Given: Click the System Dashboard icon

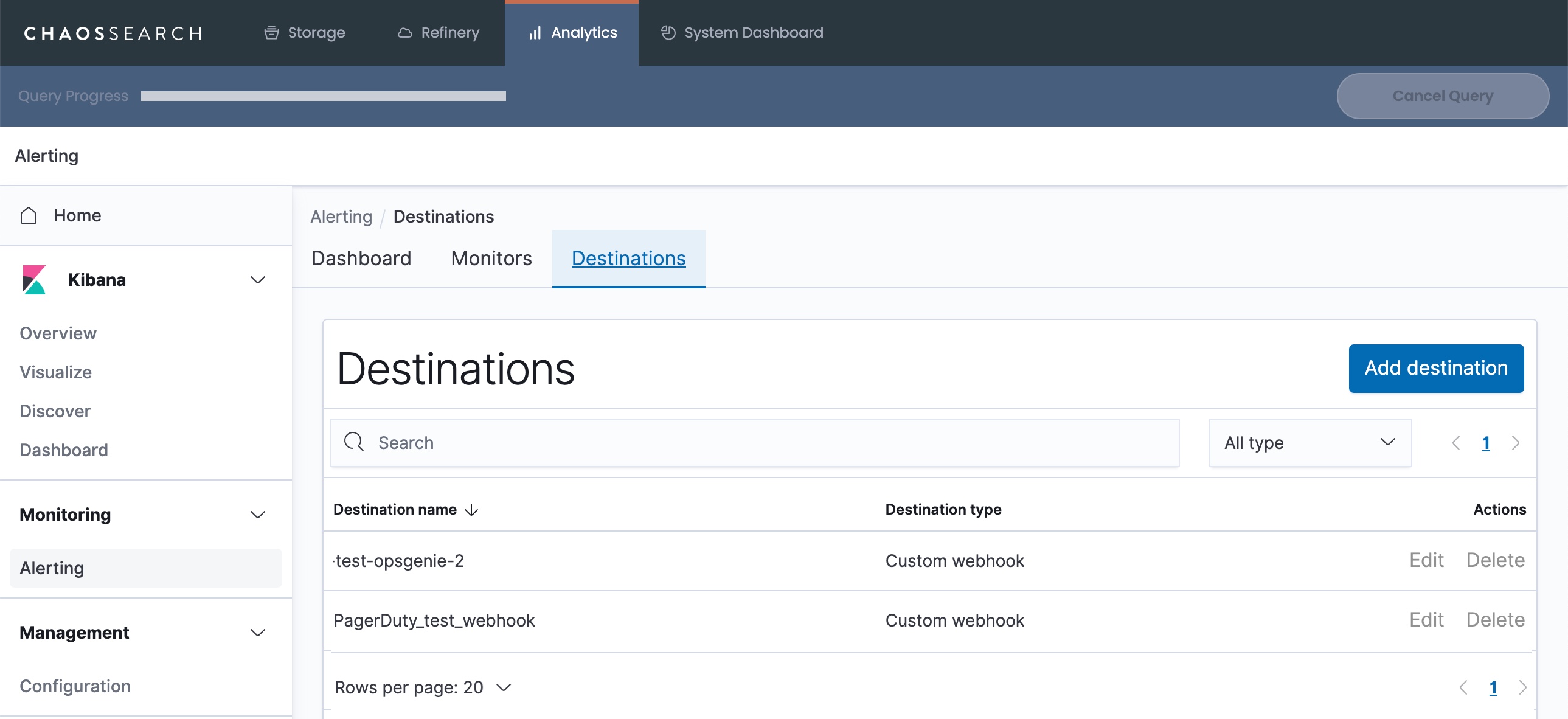Looking at the screenshot, I should 668,33.
